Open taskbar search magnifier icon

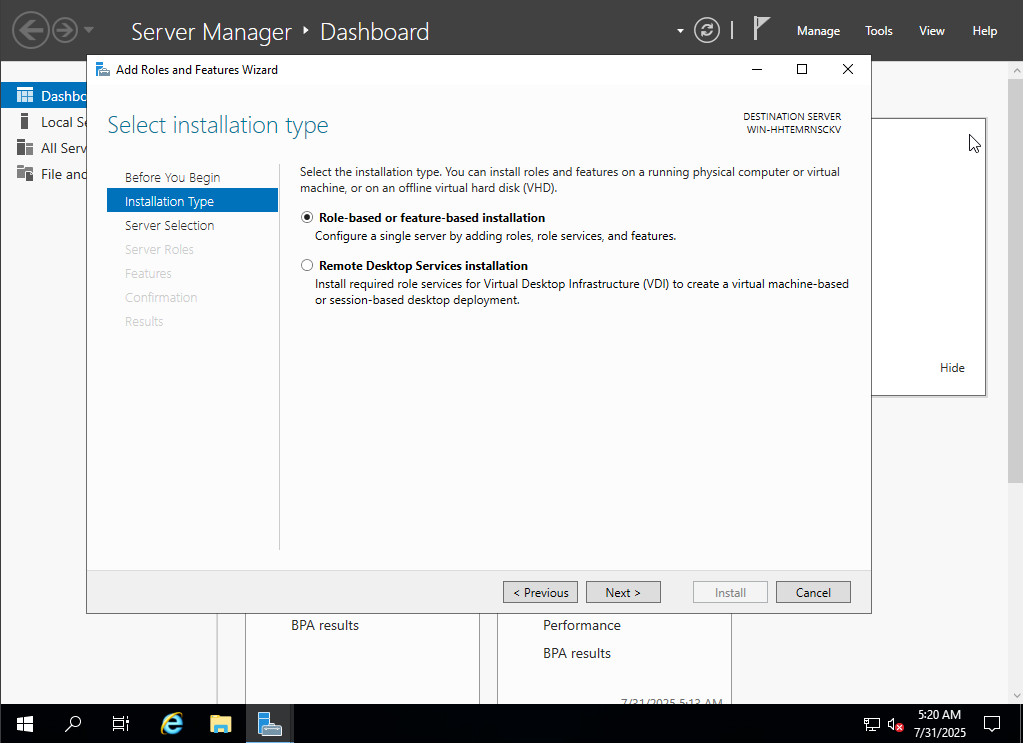pyautogui.click(x=73, y=724)
